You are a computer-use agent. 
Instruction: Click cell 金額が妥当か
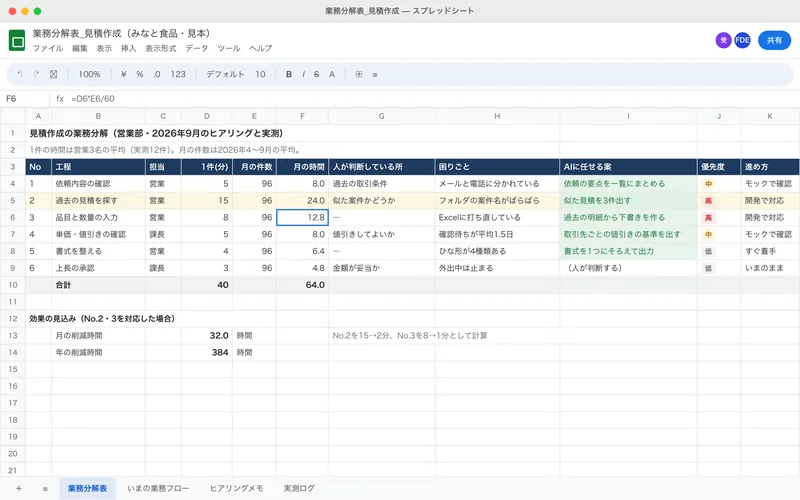382,268
